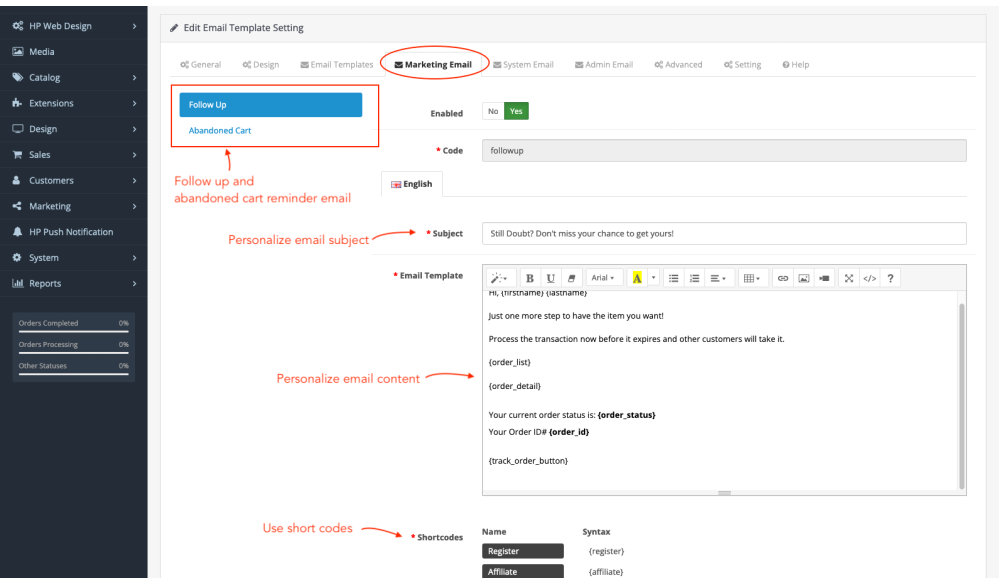Image resolution: width=1000 pixels, height=585 pixels.
Task: Toggle bold formatting in editor
Action: click(x=530, y=278)
